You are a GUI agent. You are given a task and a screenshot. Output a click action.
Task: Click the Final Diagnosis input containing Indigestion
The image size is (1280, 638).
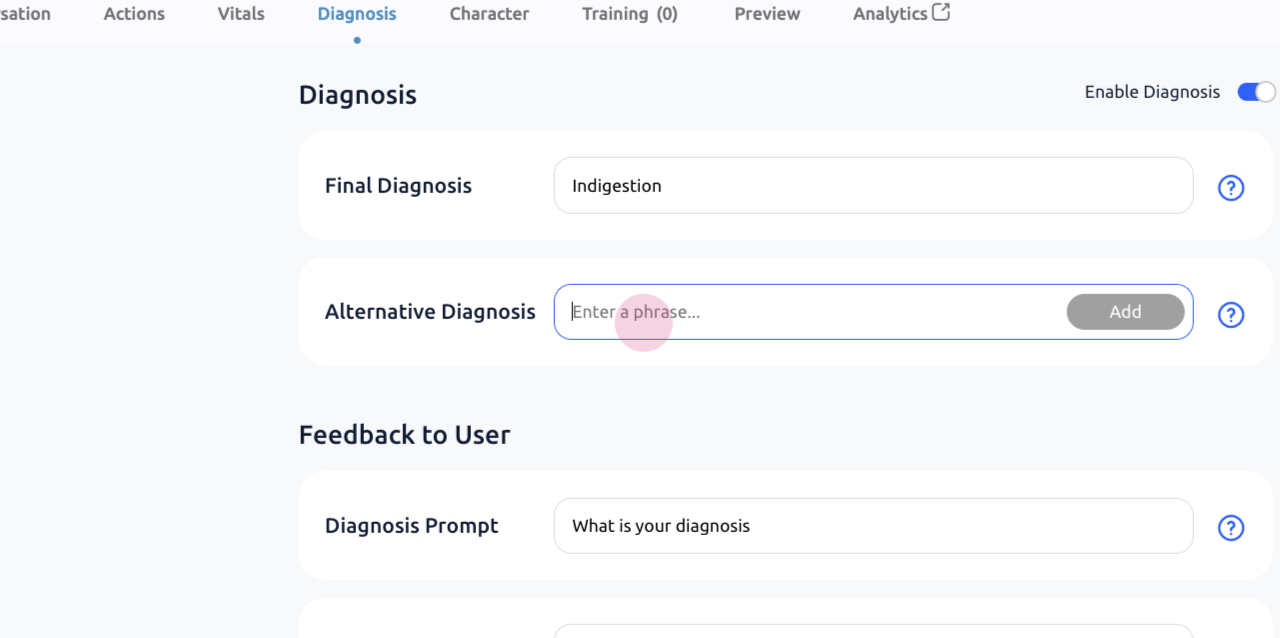point(872,186)
